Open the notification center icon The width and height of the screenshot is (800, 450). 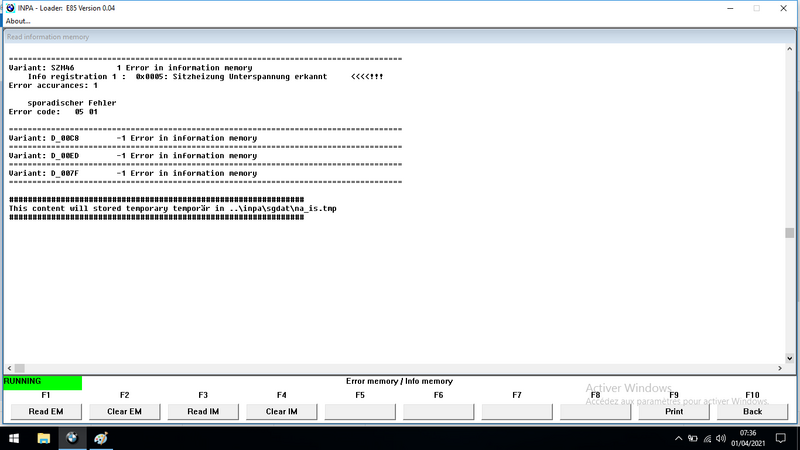pyautogui.click(x=781, y=438)
